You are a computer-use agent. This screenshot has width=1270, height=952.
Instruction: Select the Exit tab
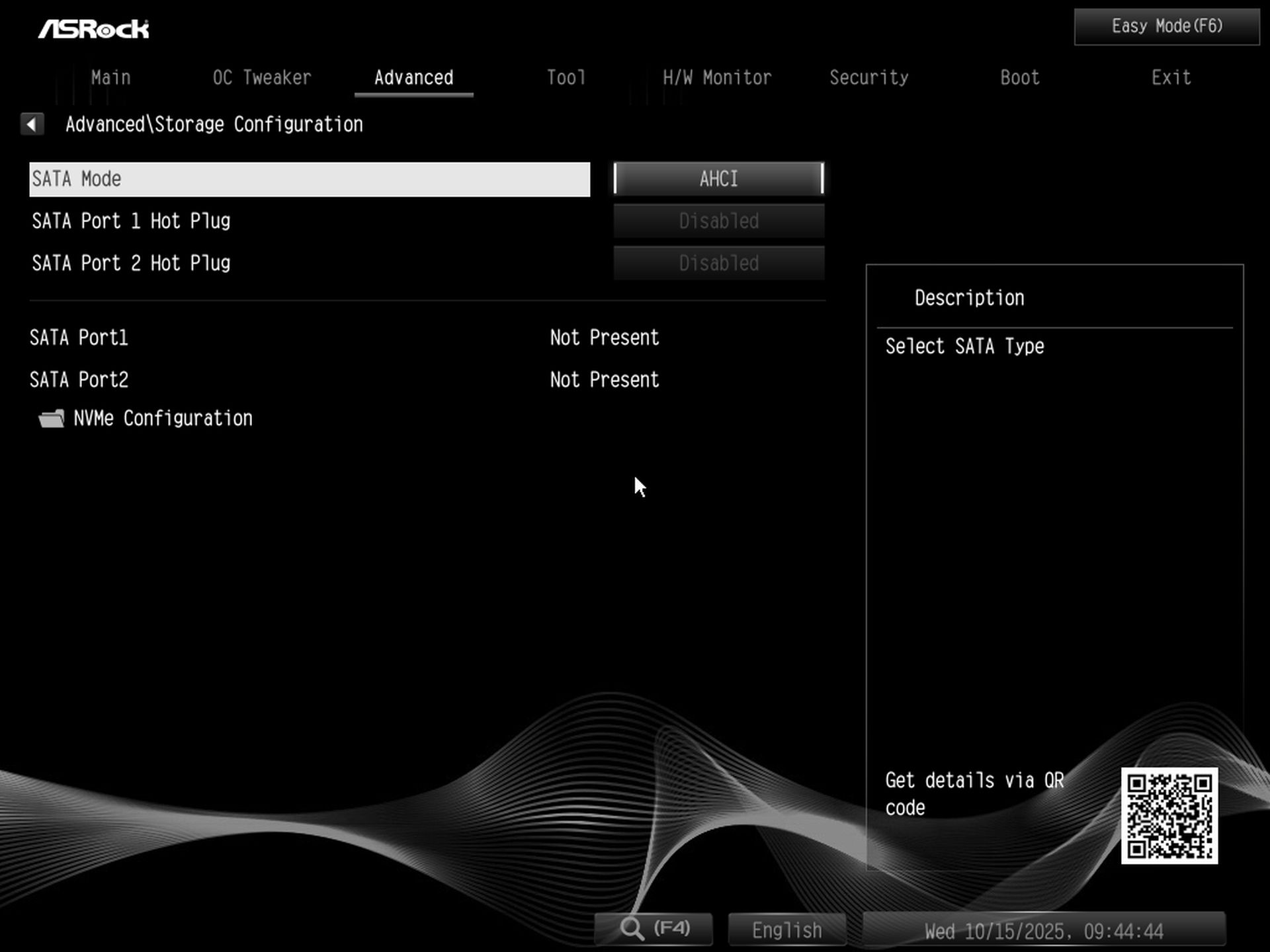[1171, 78]
